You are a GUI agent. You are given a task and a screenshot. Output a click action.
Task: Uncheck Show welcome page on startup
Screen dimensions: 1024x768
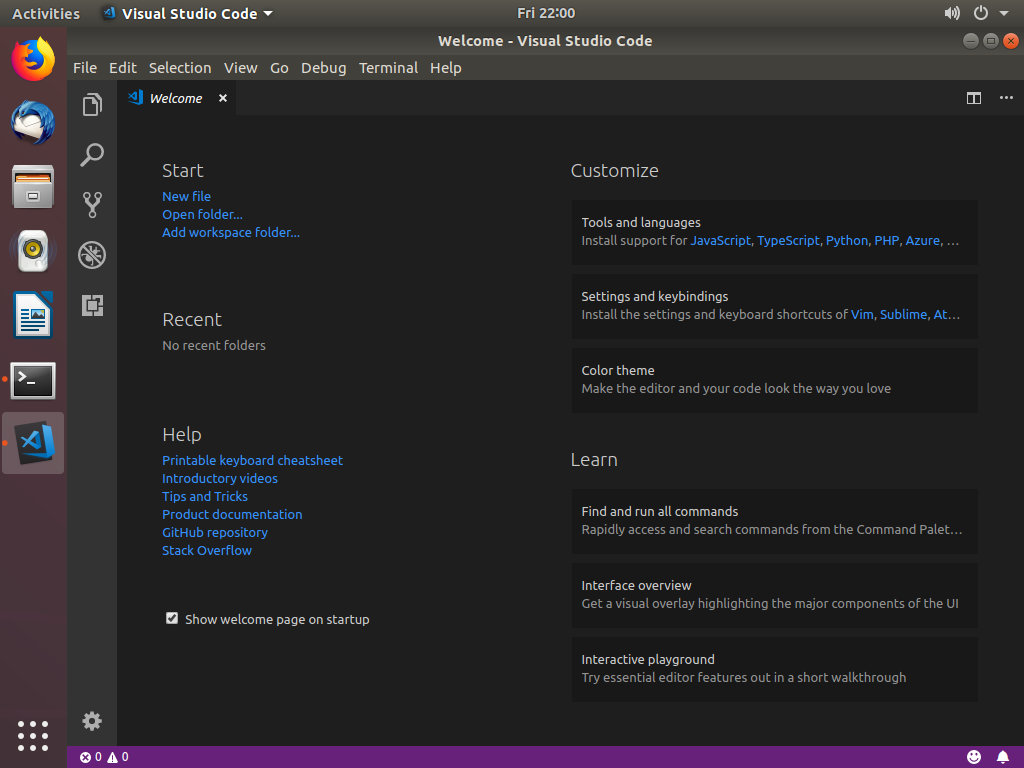(x=172, y=618)
